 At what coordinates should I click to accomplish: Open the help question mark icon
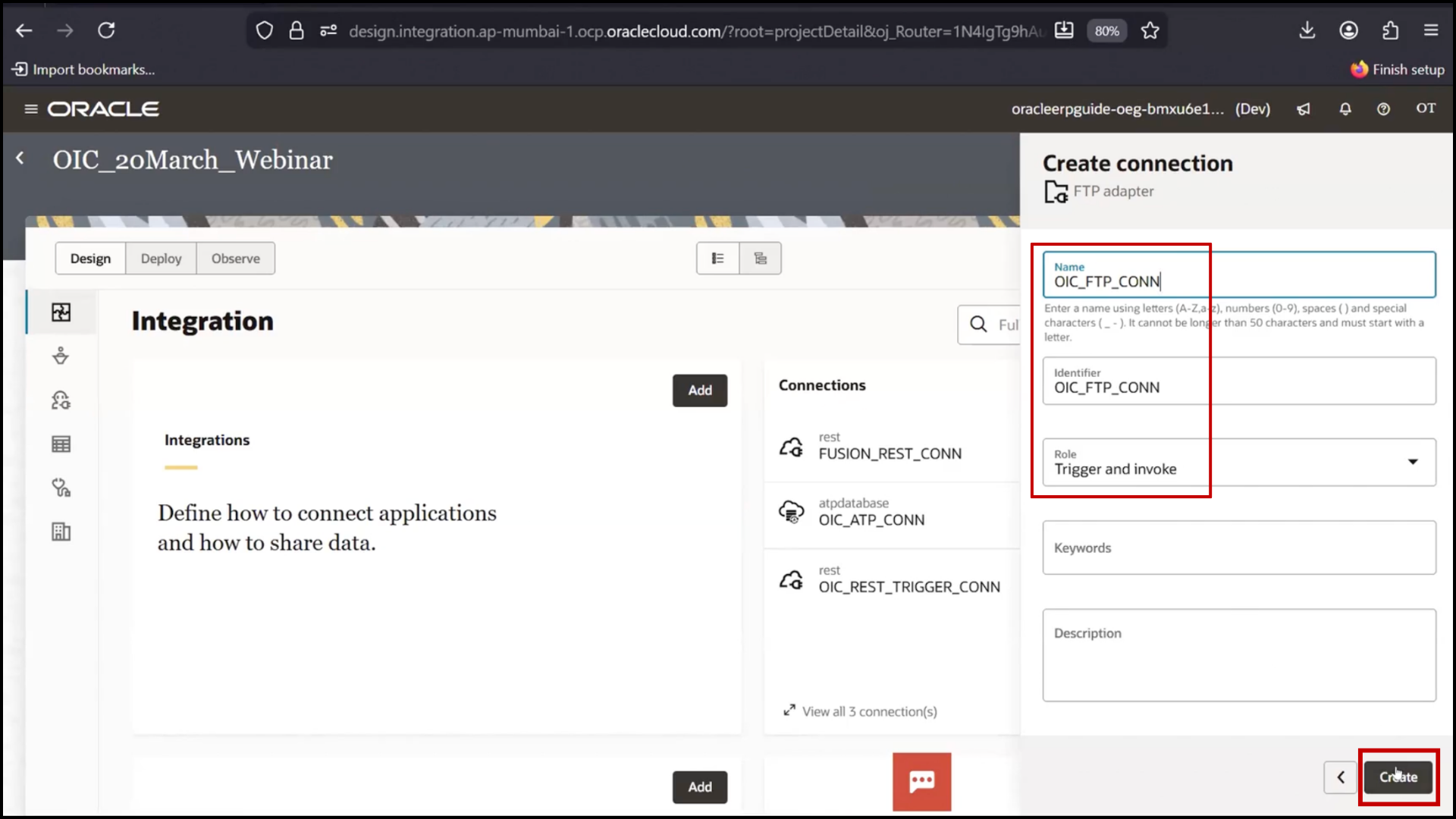coord(1384,109)
